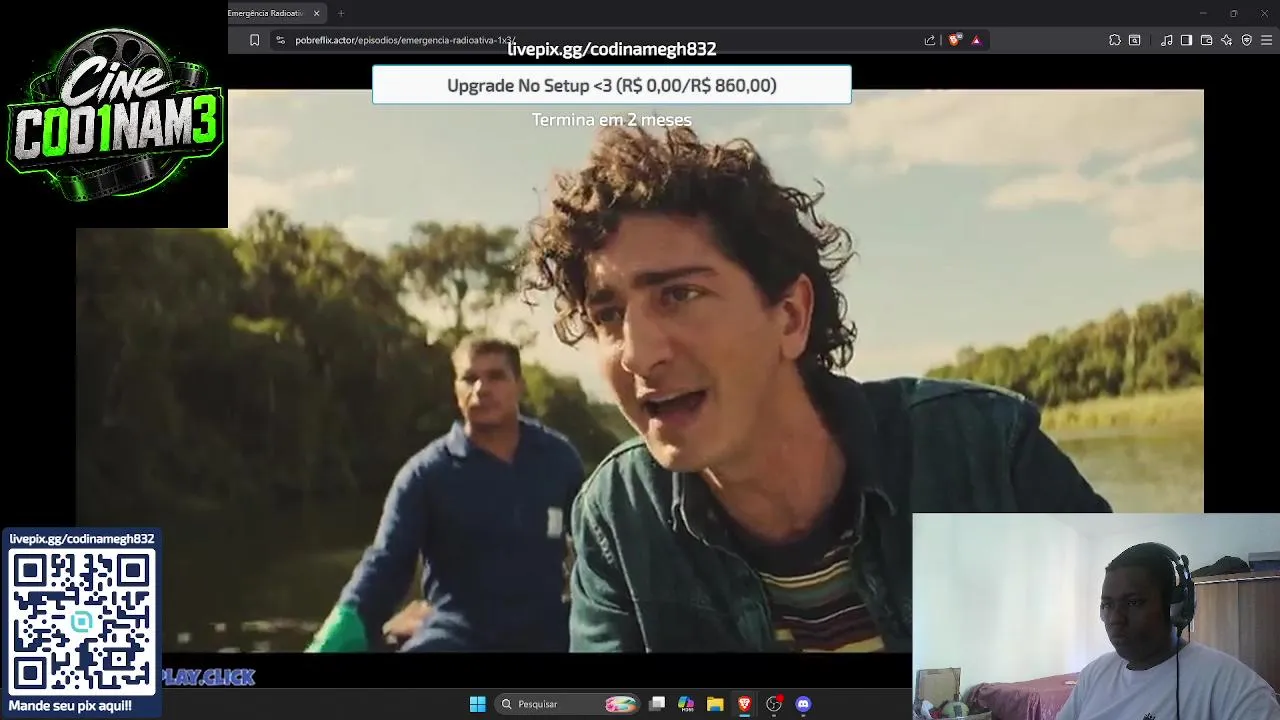This screenshot has height=720, width=1280.
Task: Open Brave Rewards triangle icon
Action: [x=976, y=40]
